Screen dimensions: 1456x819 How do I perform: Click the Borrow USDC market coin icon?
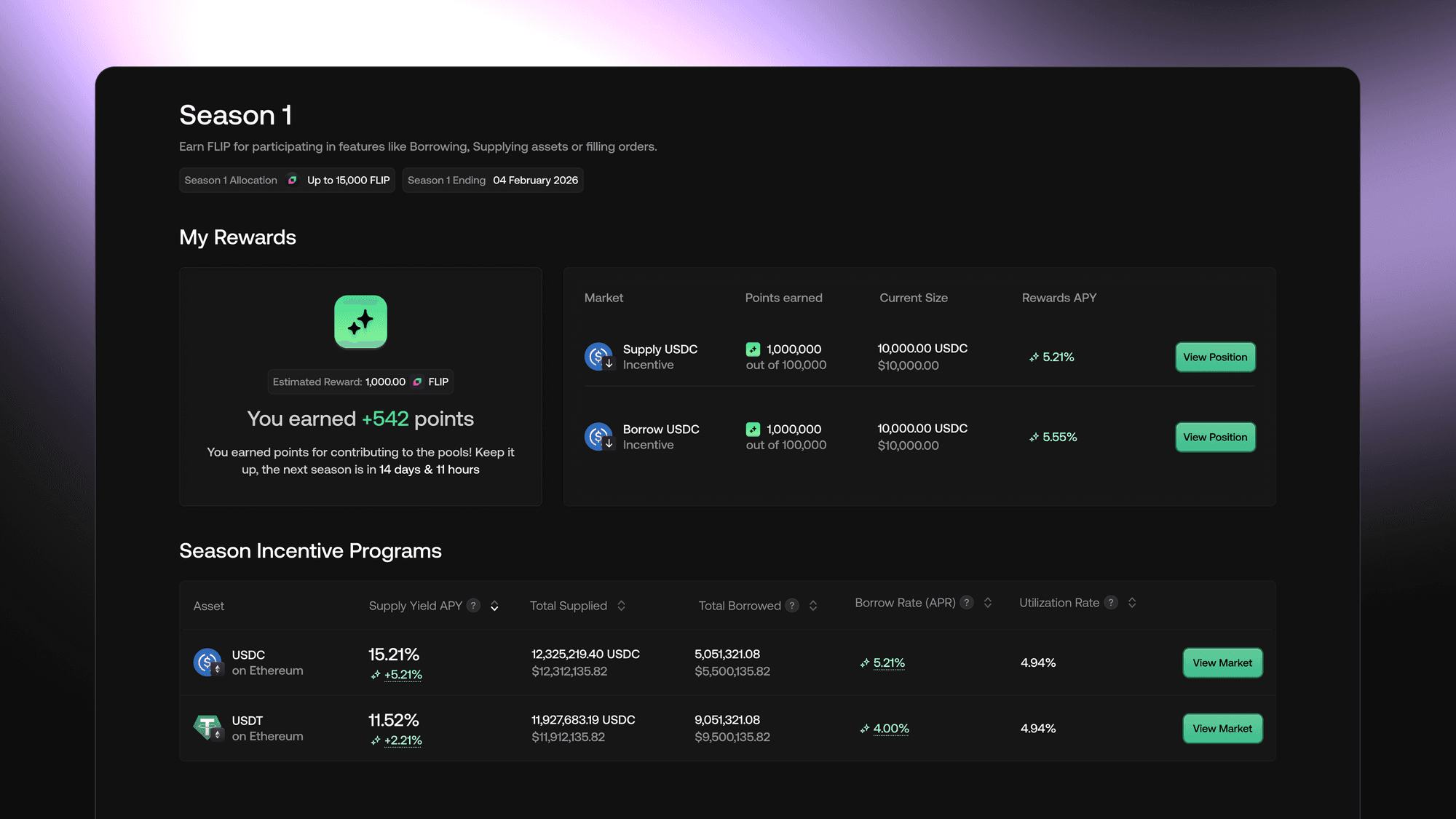click(x=598, y=437)
